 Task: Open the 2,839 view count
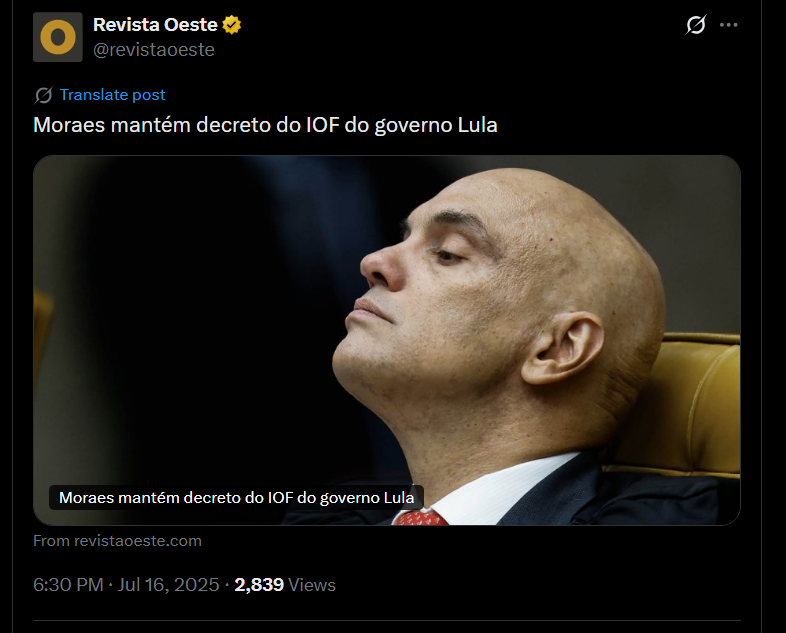(x=259, y=585)
